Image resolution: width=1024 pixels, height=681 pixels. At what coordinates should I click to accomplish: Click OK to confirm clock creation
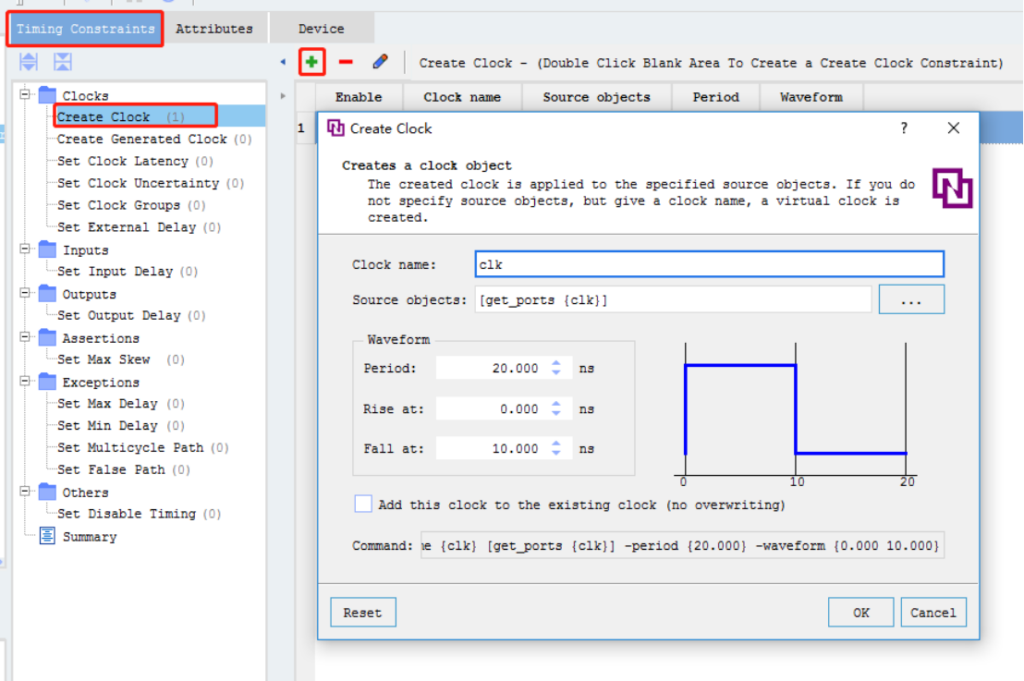point(861,613)
